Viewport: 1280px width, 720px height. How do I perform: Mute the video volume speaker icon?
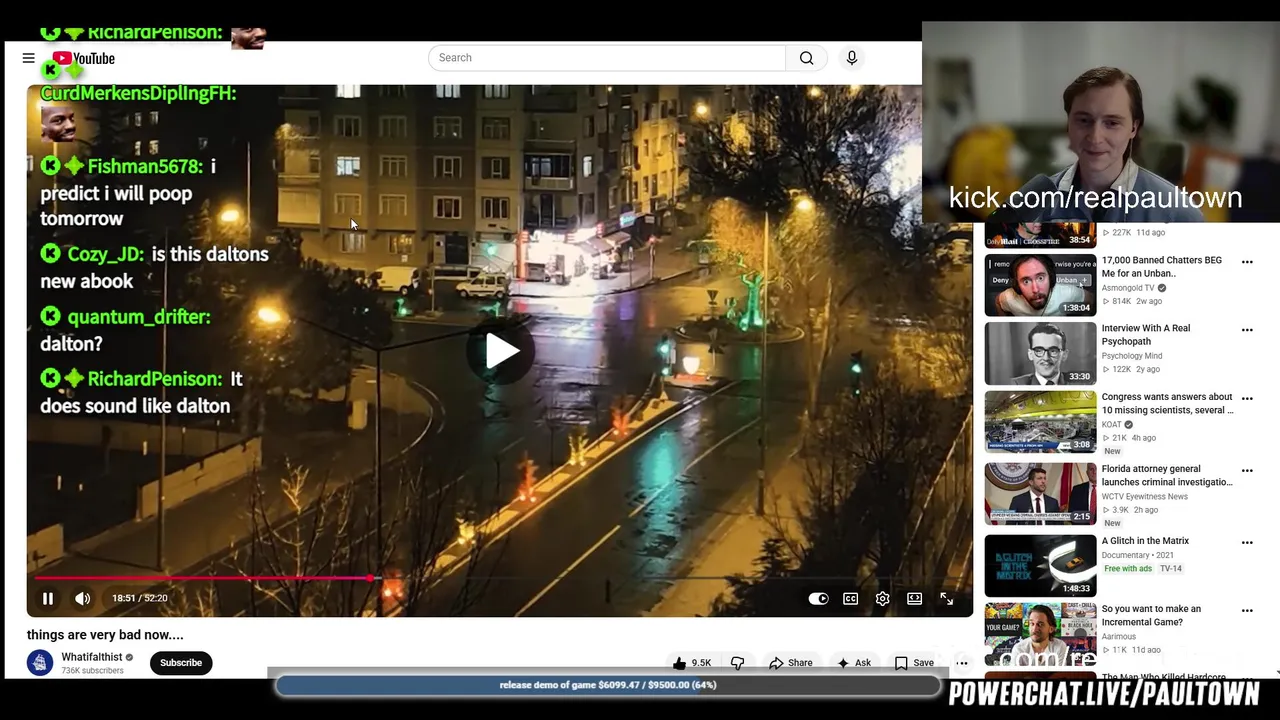pyautogui.click(x=82, y=598)
